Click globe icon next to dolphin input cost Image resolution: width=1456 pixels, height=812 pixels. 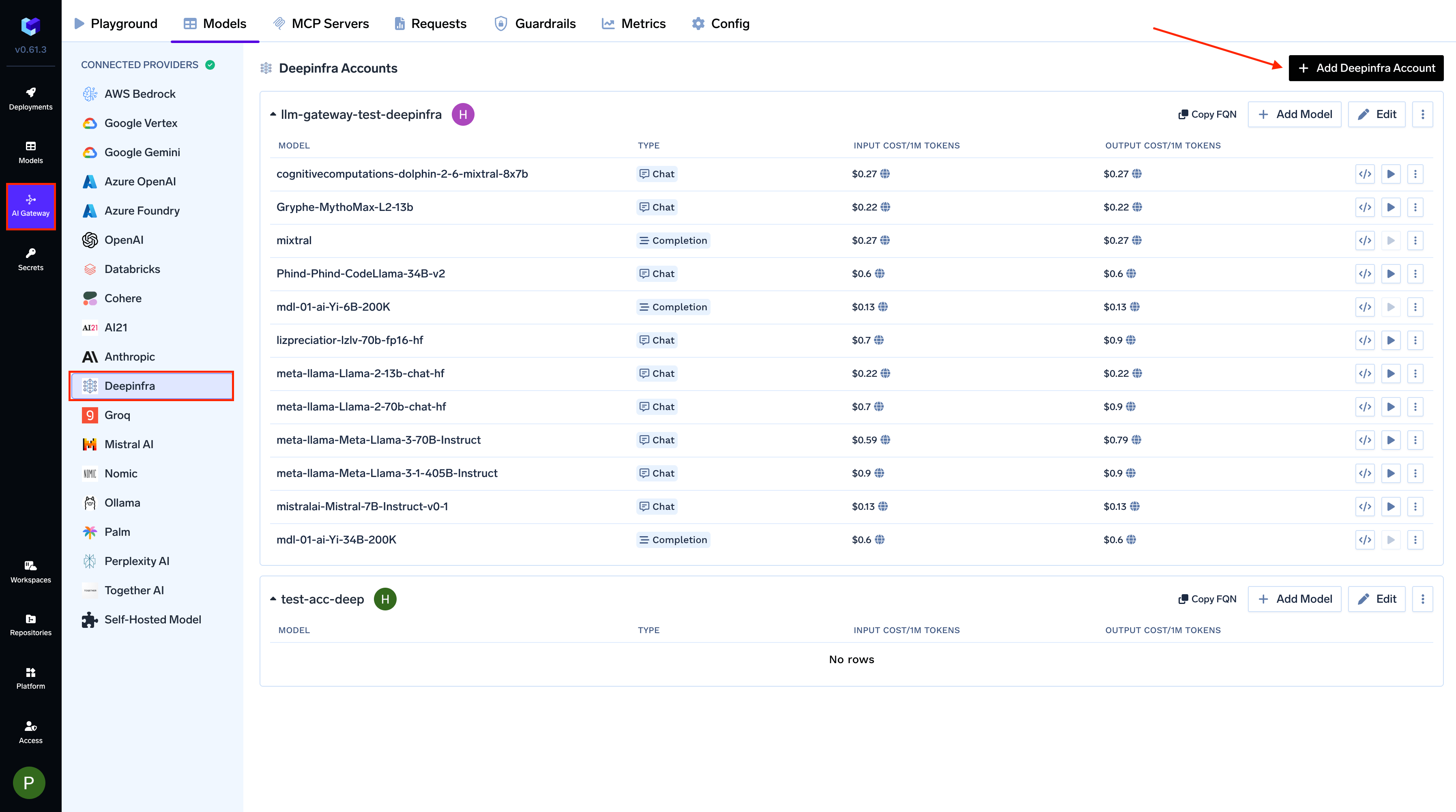point(885,174)
